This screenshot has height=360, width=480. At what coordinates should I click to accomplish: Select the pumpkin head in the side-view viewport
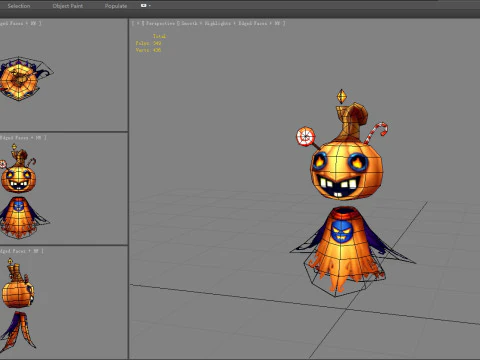coord(18,294)
